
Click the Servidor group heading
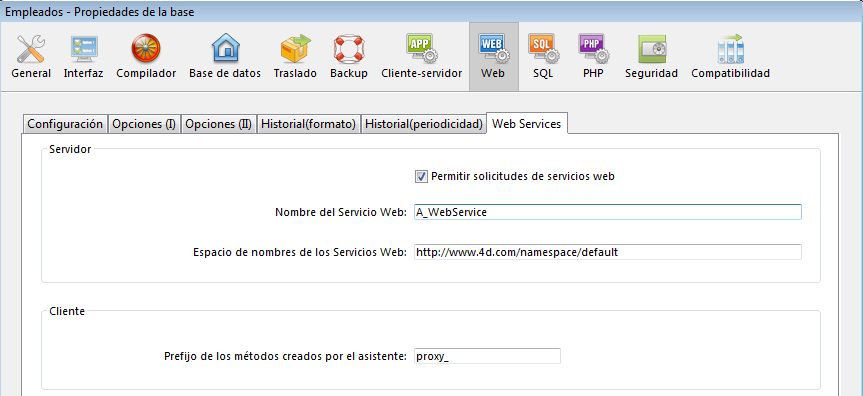point(70,149)
